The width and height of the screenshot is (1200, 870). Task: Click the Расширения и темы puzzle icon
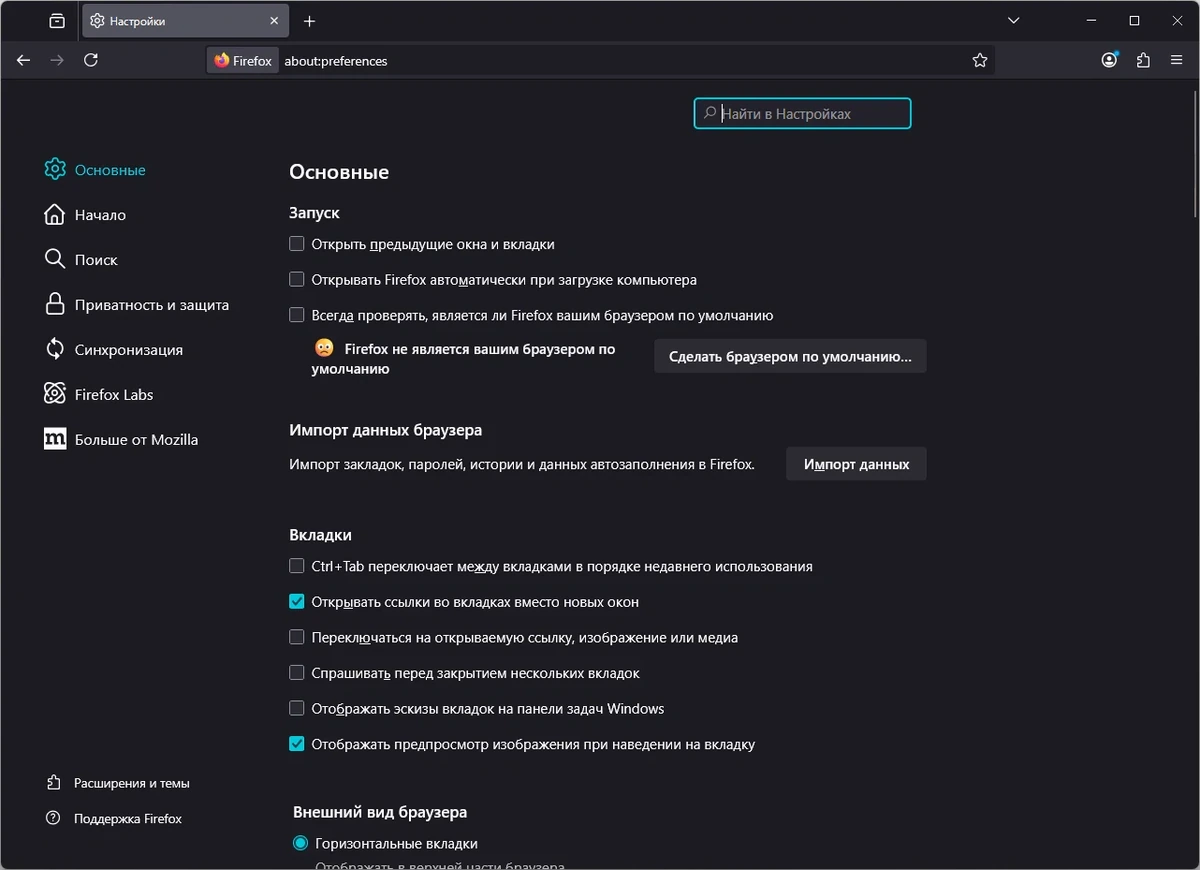(54, 783)
